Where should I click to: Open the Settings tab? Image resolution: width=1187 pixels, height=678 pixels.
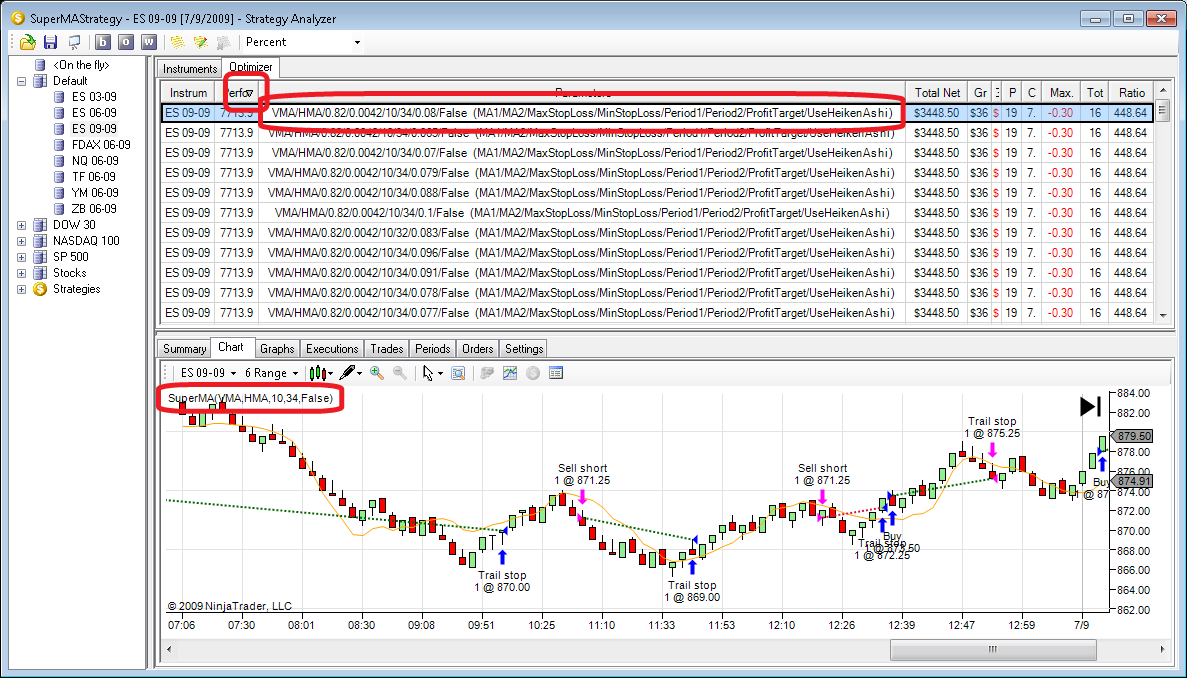pyautogui.click(x=524, y=349)
